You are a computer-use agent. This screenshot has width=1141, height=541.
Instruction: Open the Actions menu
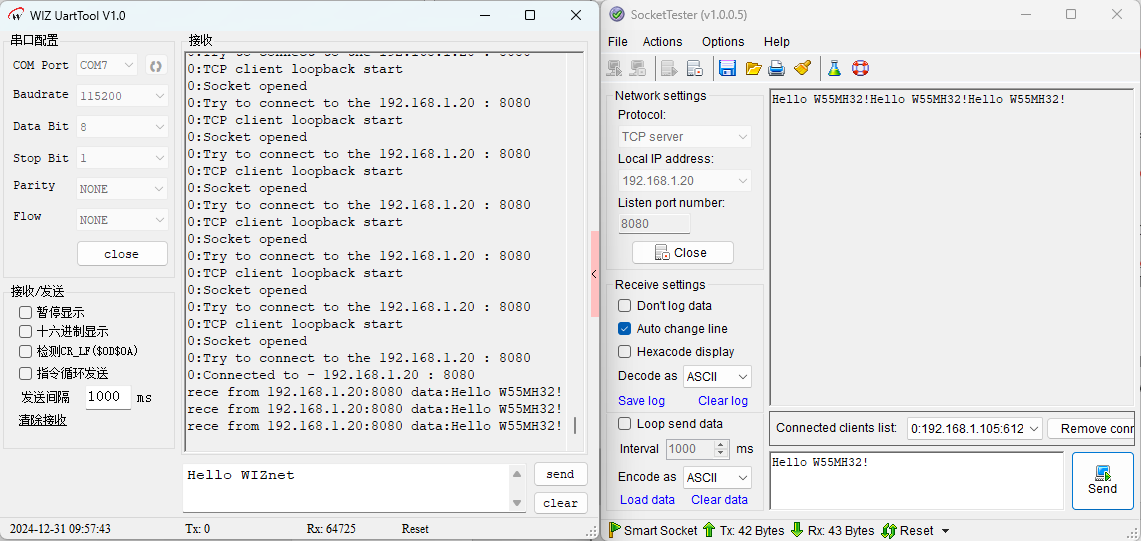(662, 42)
